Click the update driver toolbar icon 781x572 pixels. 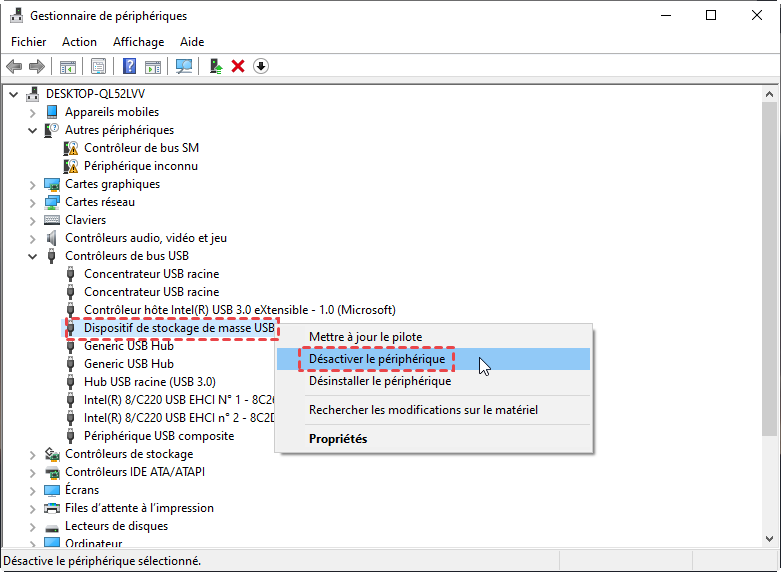point(216,66)
